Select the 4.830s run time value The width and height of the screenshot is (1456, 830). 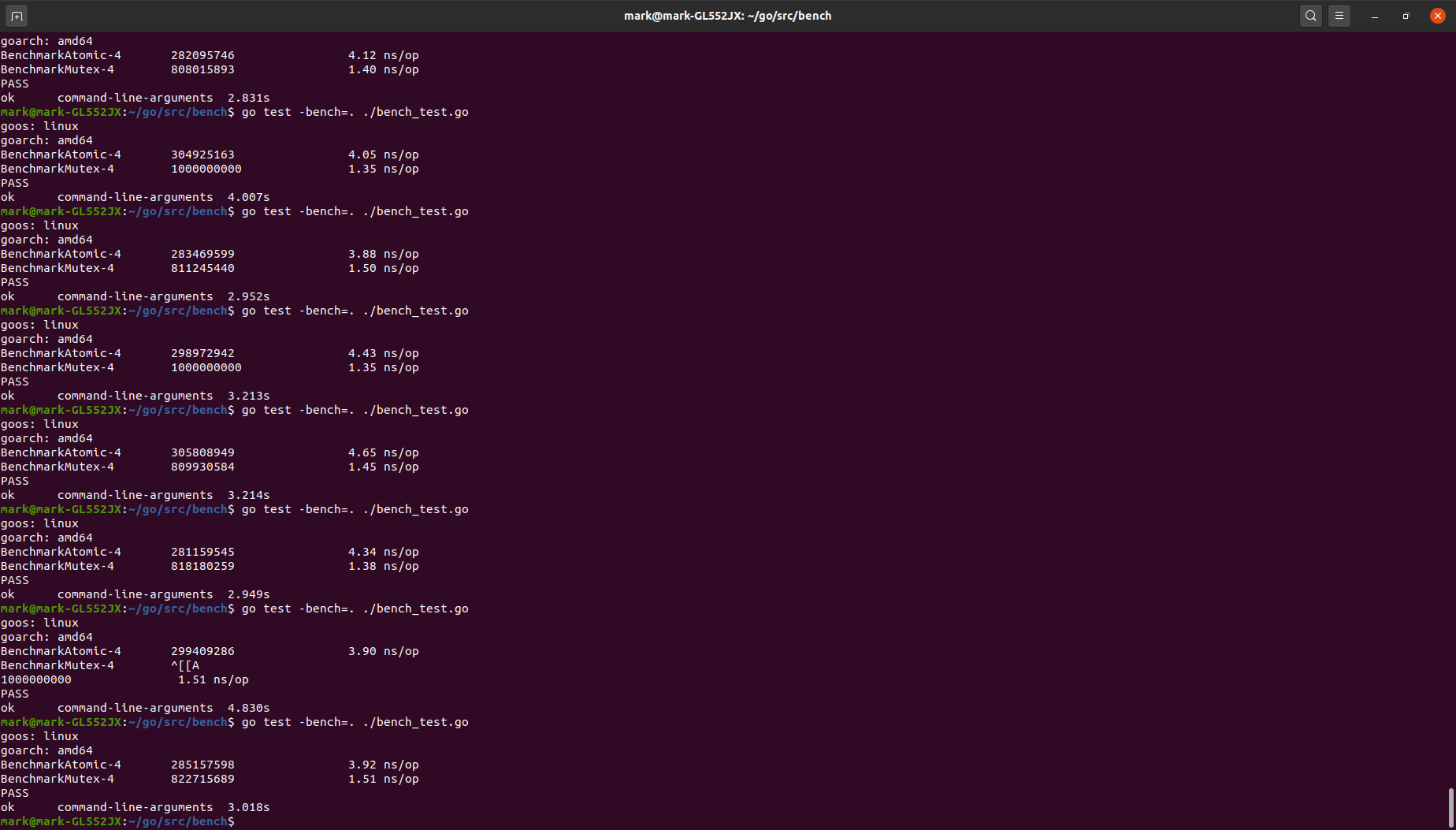coord(248,708)
